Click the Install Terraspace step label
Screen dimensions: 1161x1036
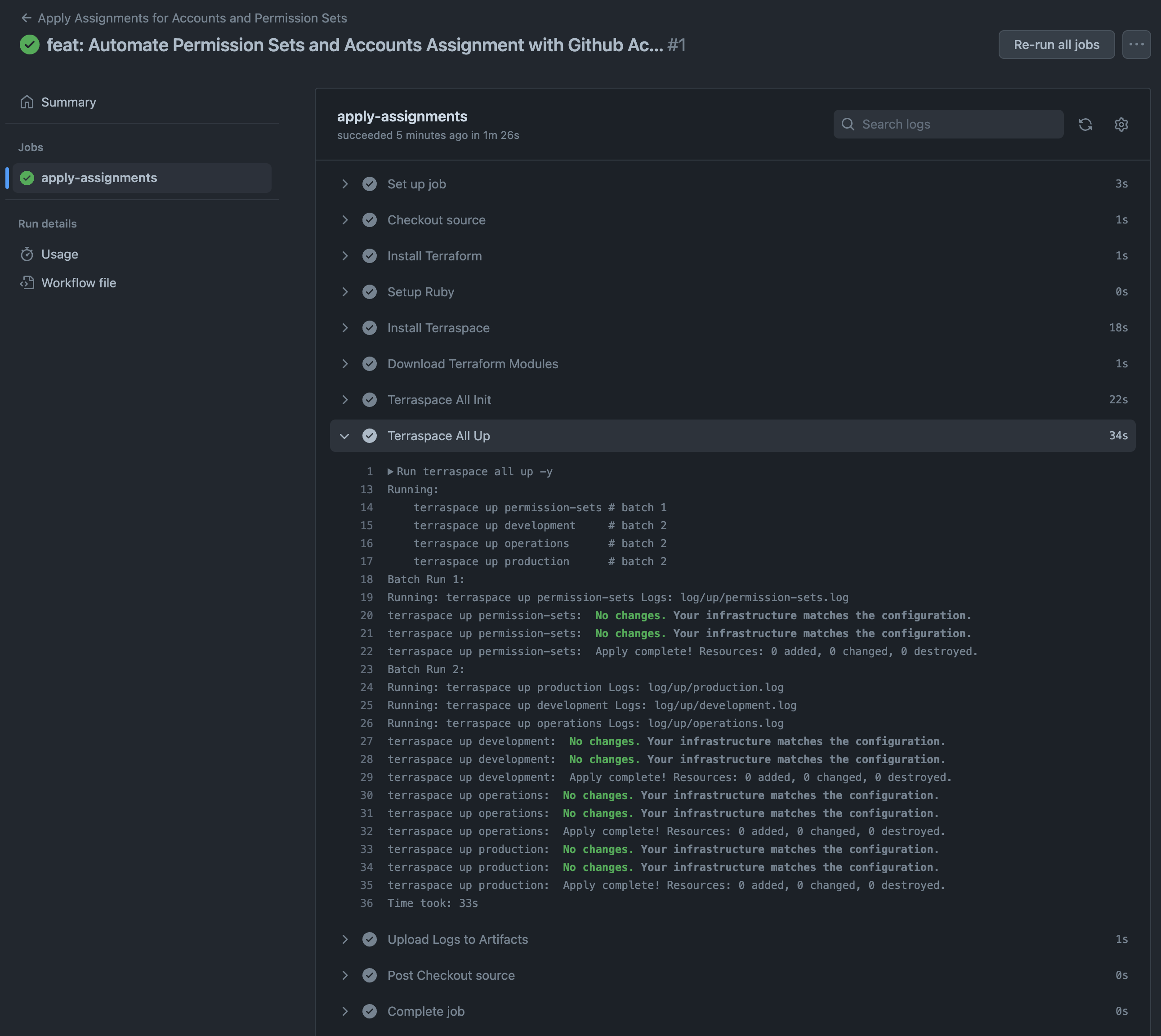pyautogui.click(x=438, y=328)
